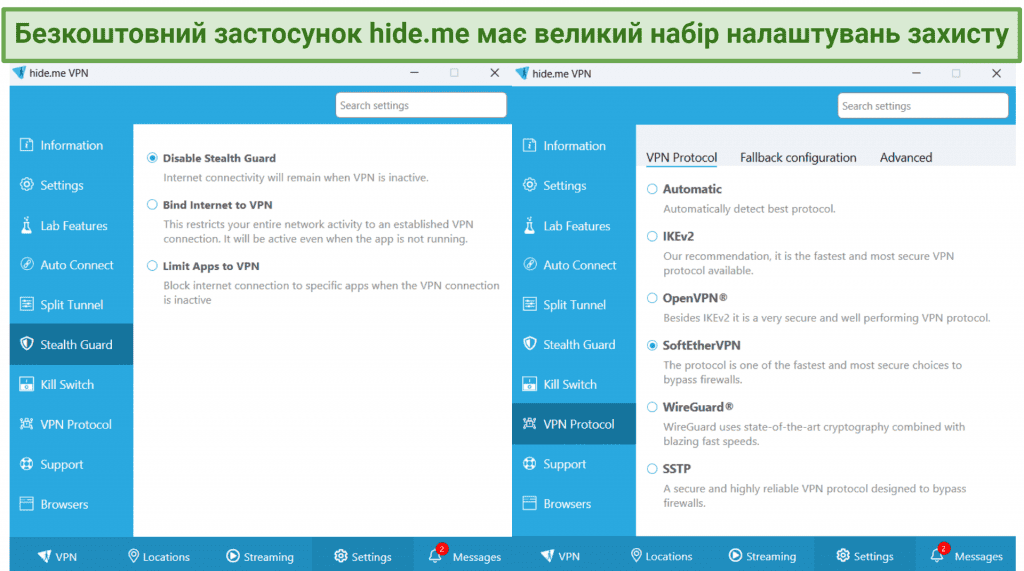This screenshot has height=571, width=1024.
Task: Choose OpenVPN protocol radio button
Action: [x=652, y=298]
